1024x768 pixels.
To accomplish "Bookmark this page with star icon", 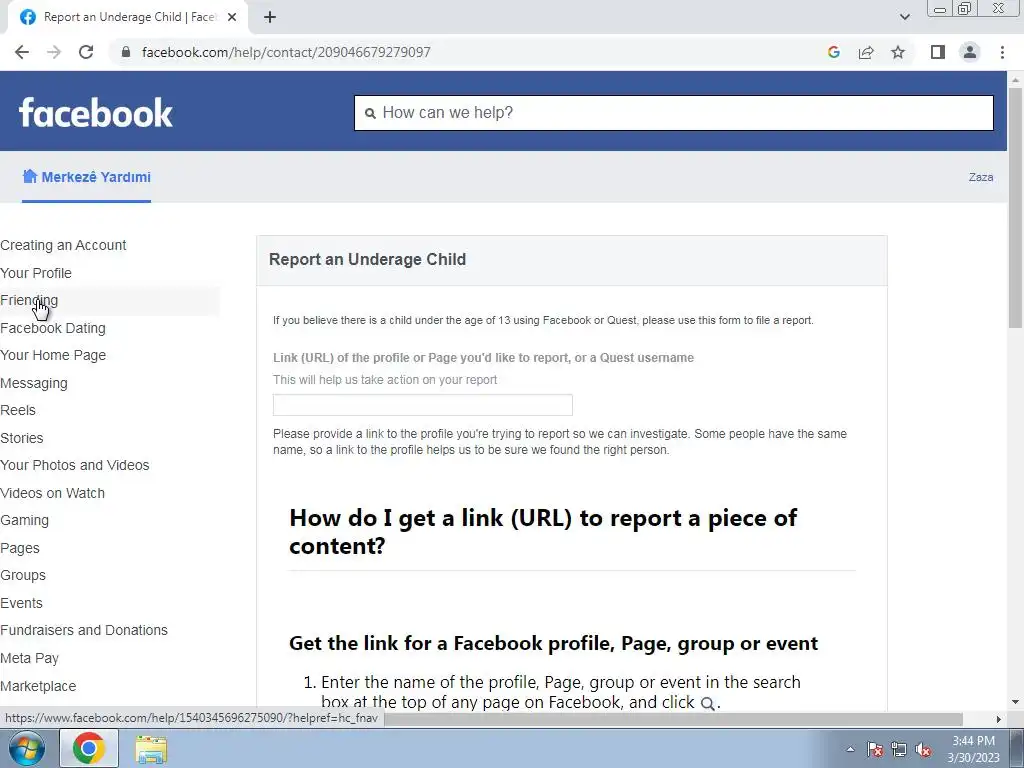I will [898, 52].
